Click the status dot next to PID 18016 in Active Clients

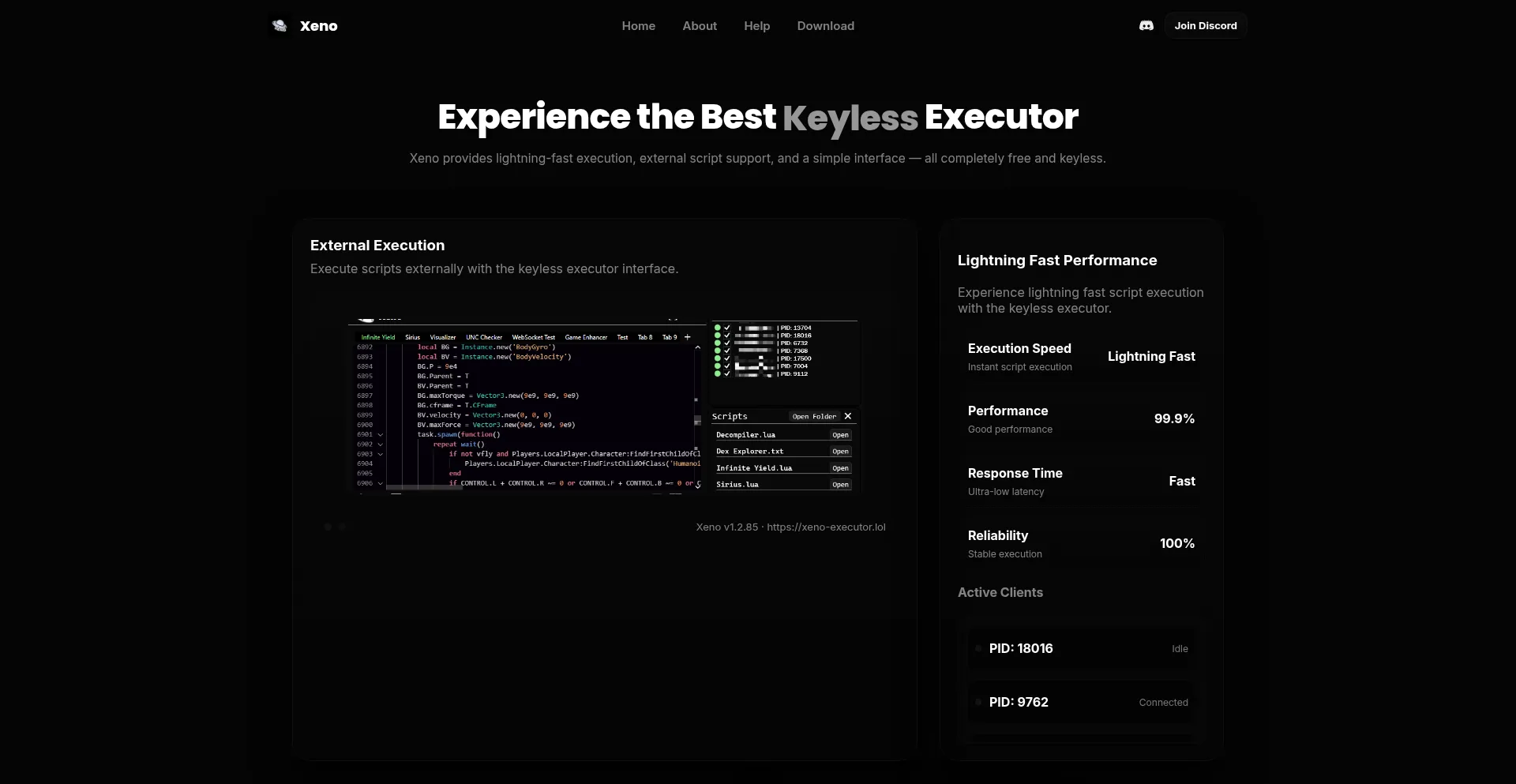979,648
